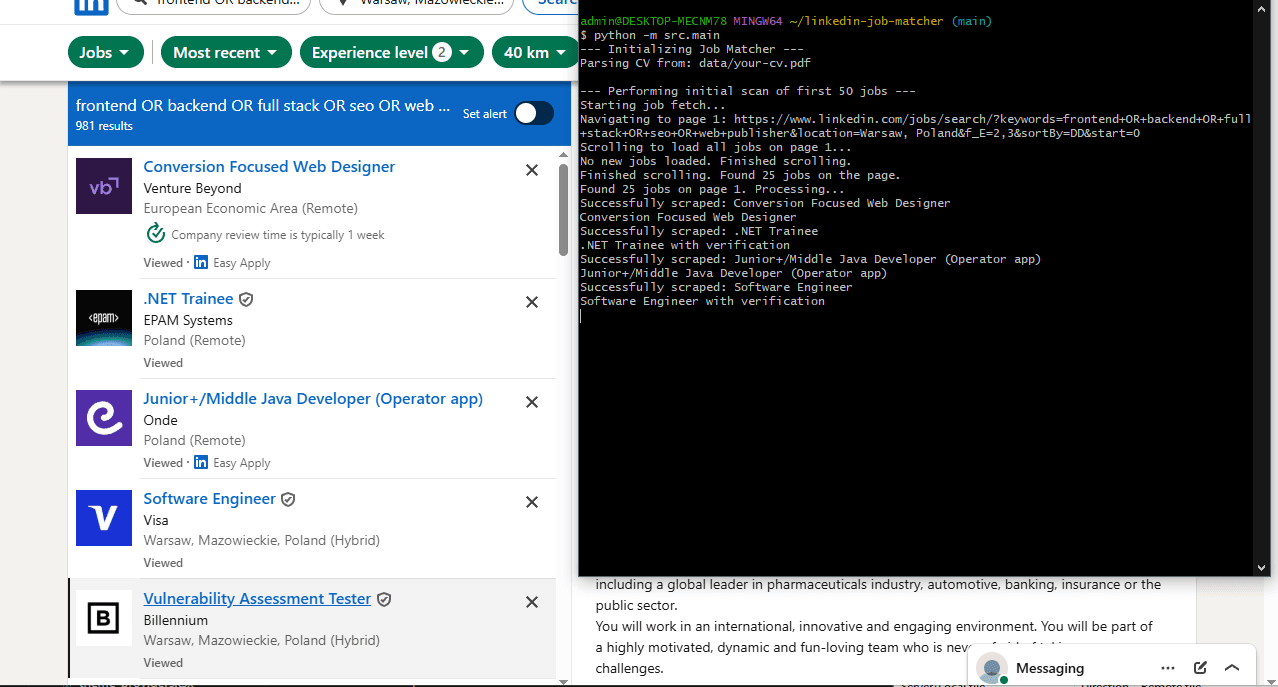Click 'Company review time is typically 1 week' text
This screenshot has width=1278, height=687.
[278, 235]
